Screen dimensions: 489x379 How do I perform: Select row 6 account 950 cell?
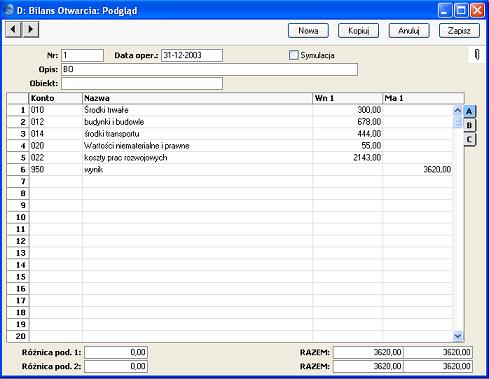(56, 170)
